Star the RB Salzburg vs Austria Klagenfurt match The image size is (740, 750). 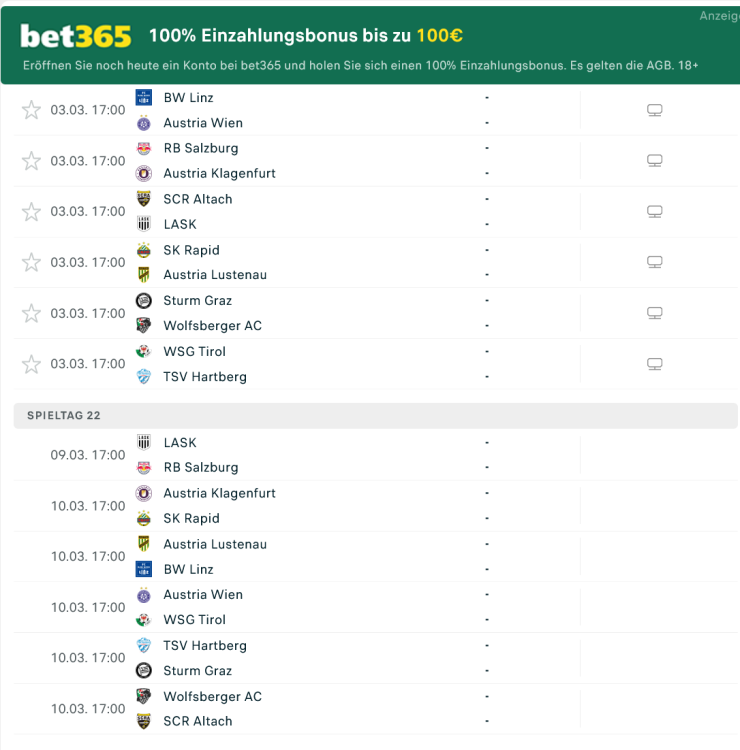(x=31, y=161)
